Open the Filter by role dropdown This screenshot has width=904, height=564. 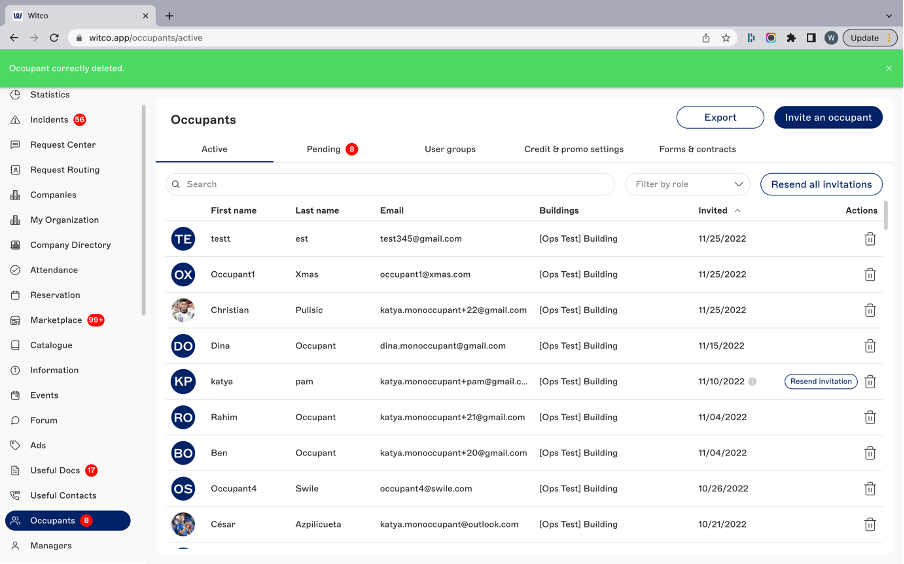(687, 185)
